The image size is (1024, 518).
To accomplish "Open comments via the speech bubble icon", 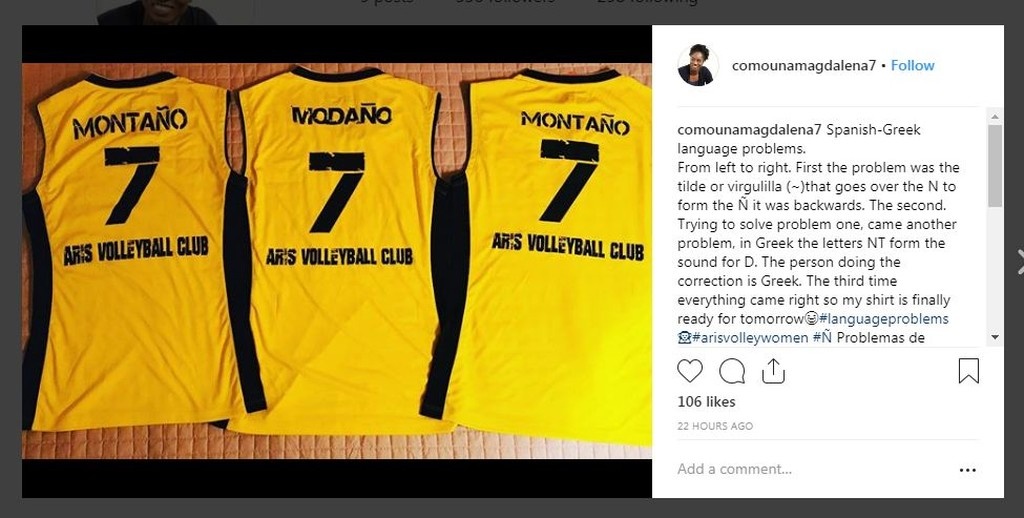I will coord(732,371).
